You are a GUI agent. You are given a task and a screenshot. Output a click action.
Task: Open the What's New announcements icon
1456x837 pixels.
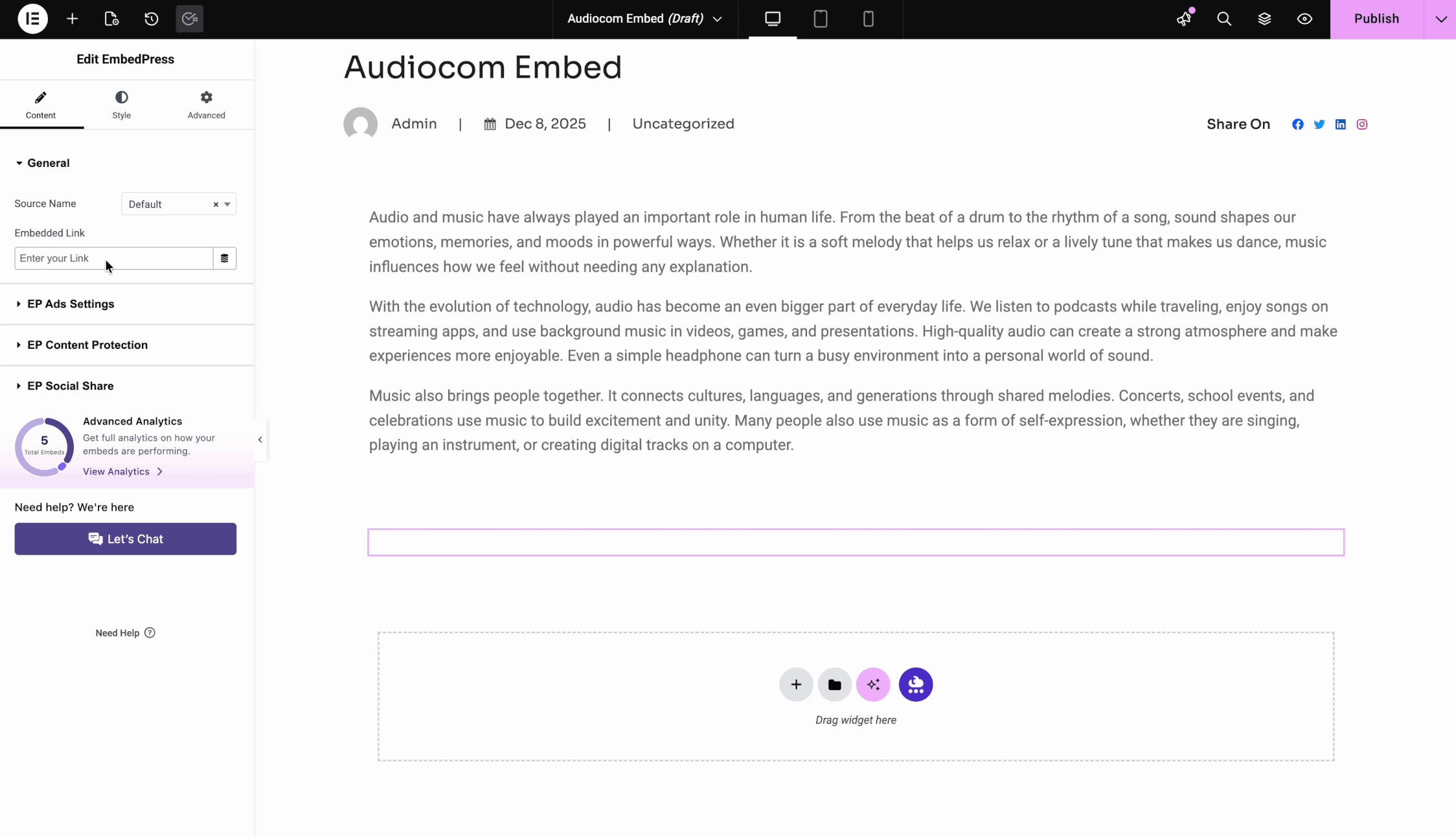(x=1184, y=19)
